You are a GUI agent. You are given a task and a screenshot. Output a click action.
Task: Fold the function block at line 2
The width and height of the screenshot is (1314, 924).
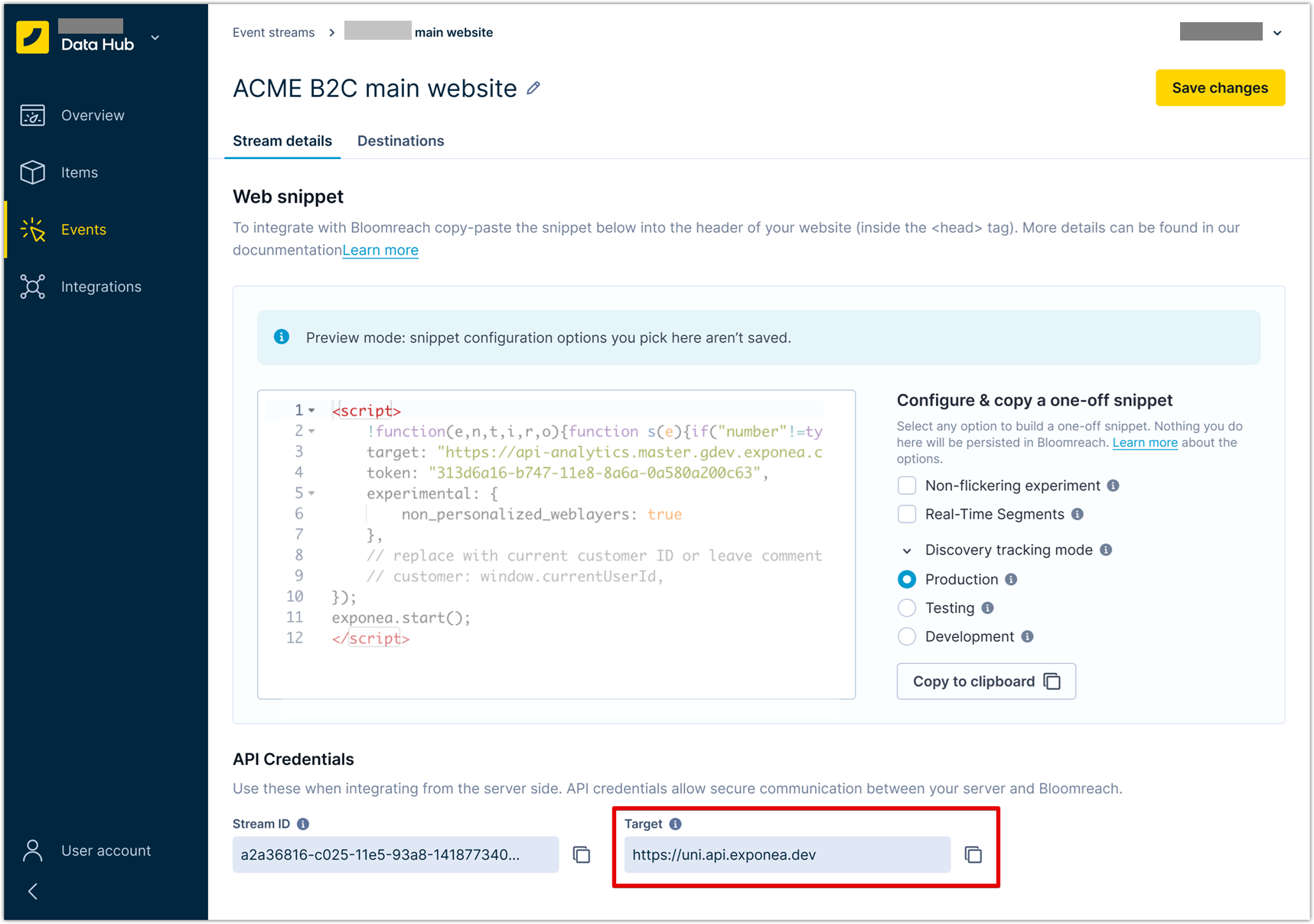click(x=312, y=431)
